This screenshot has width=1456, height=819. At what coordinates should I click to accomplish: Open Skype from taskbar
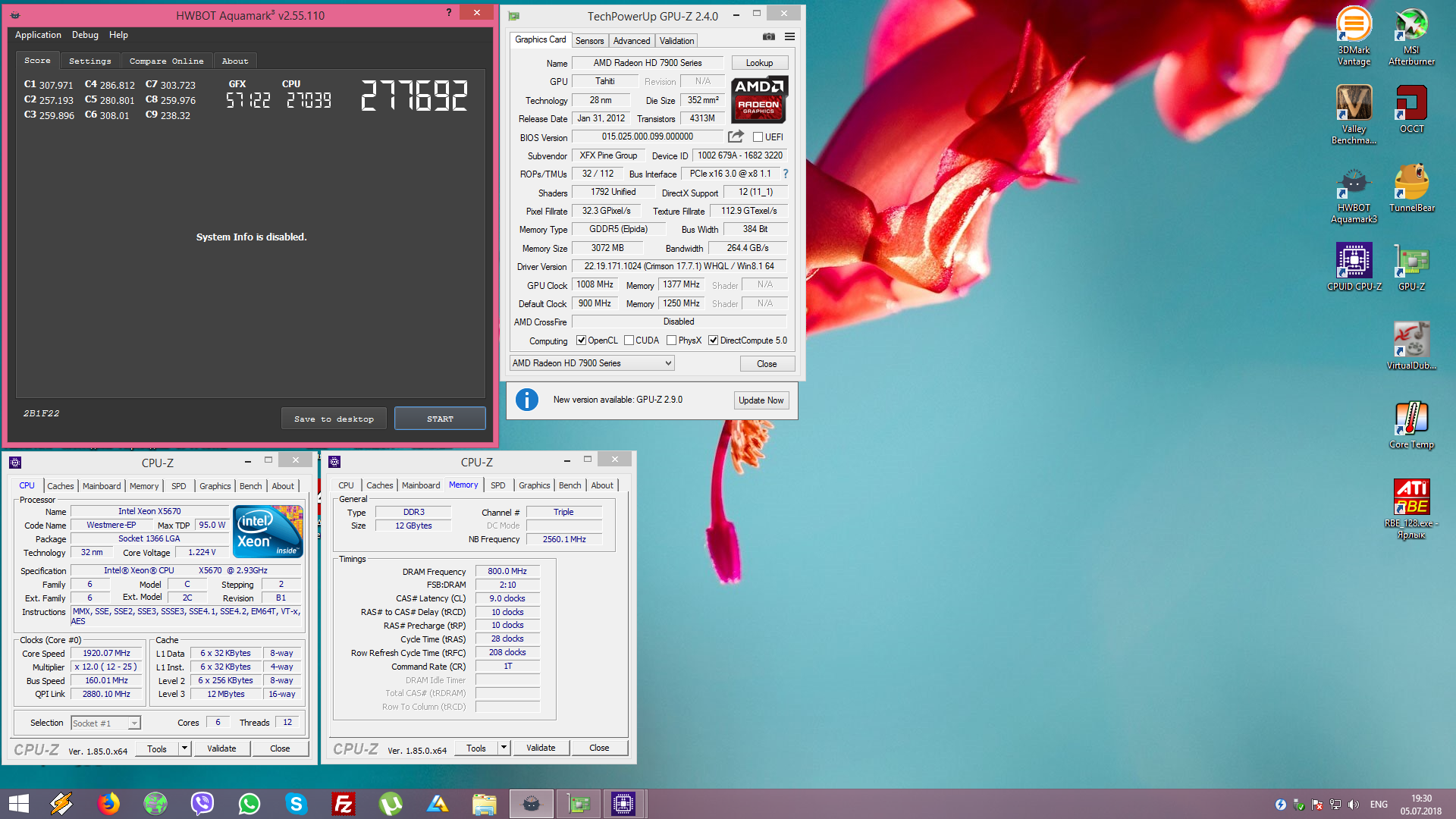(x=297, y=804)
